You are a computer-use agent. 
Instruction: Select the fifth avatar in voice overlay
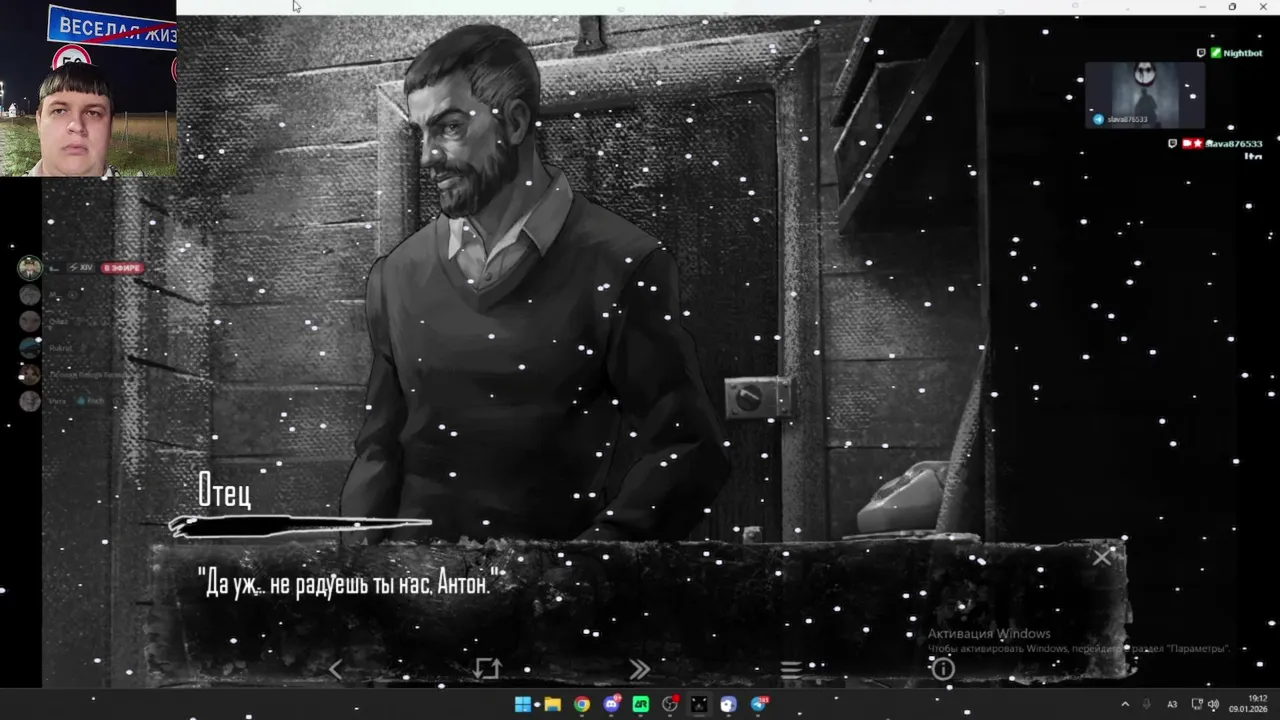click(30, 374)
